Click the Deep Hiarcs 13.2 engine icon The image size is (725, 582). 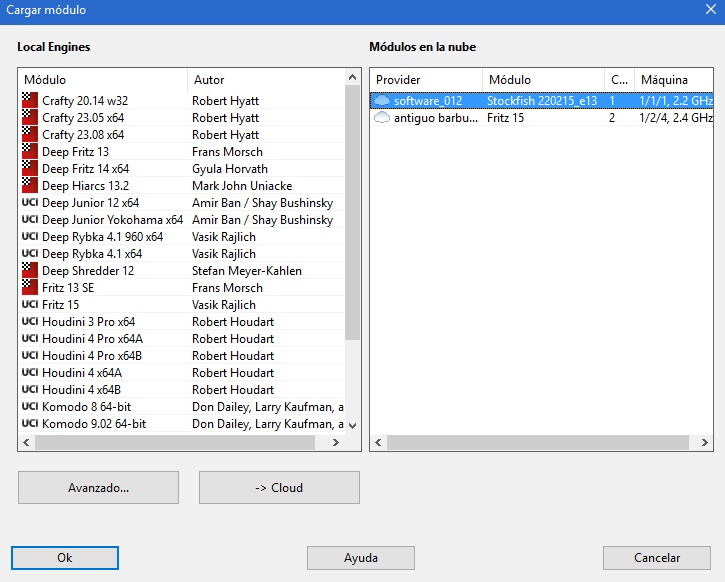click(30, 185)
